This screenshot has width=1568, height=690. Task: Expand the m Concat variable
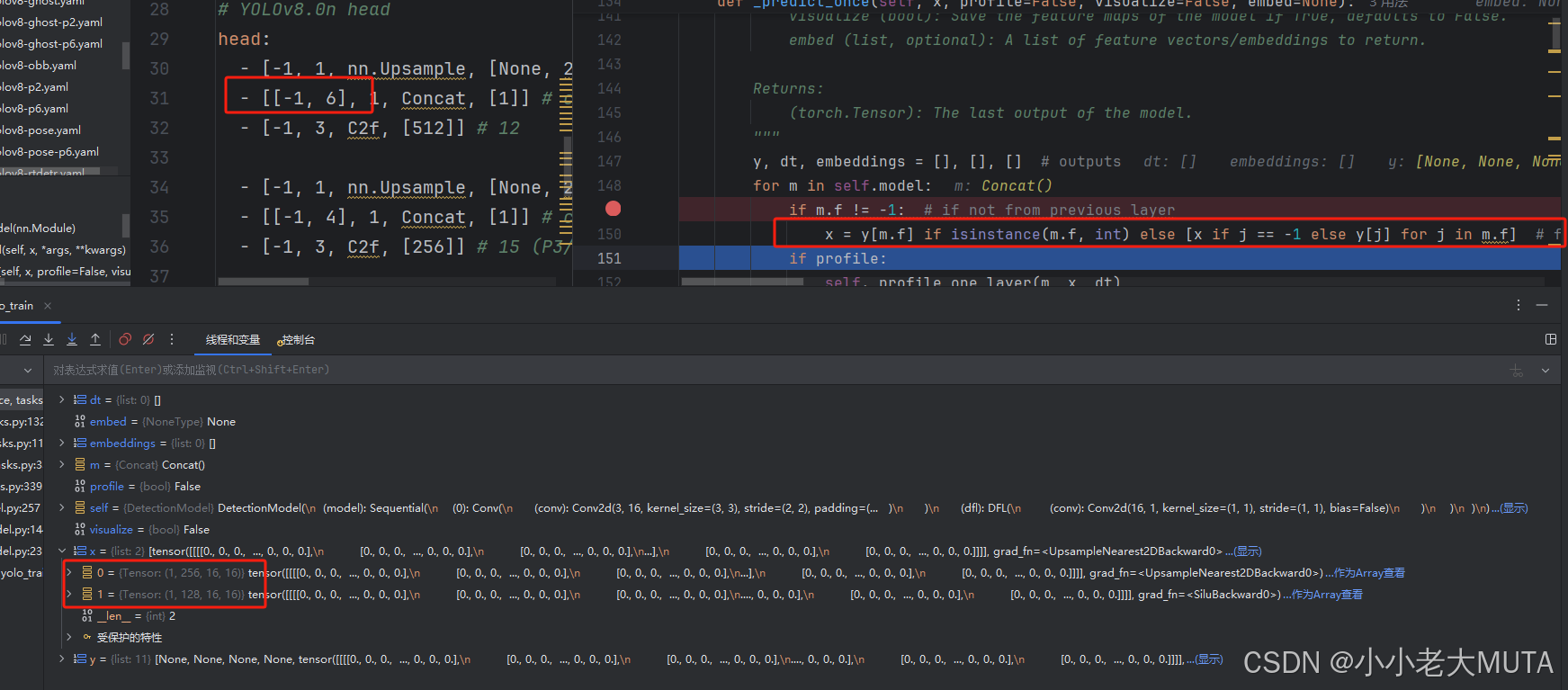(61, 464)
